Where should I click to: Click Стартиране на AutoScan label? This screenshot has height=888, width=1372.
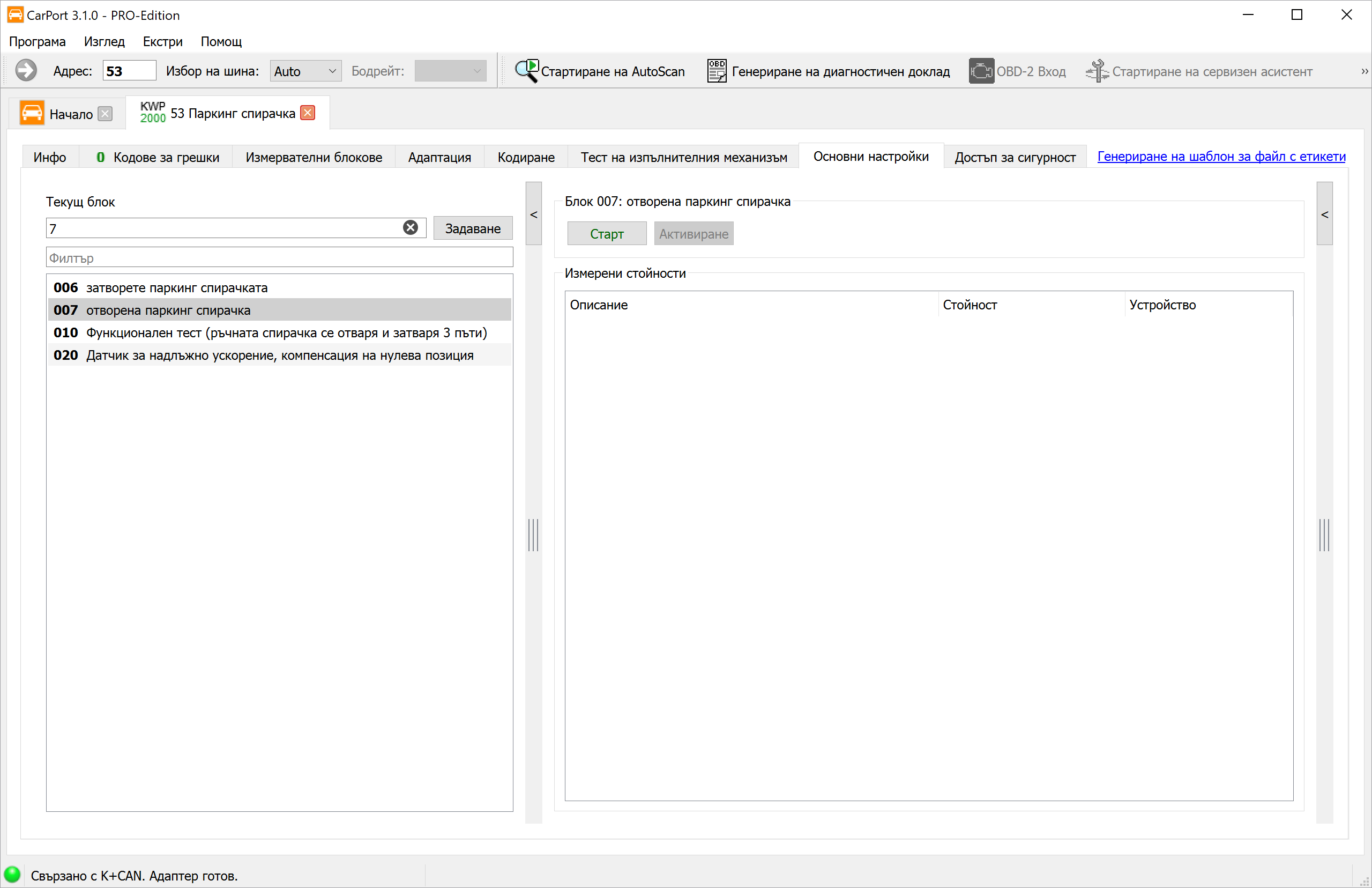[613, 71]
